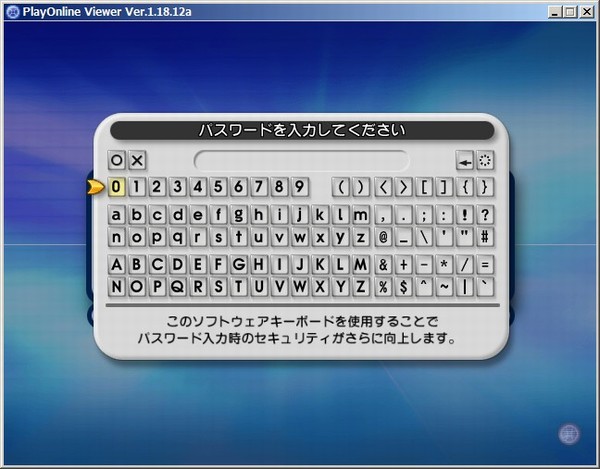
Task: Select the dollar sign key
Action: 404,287
